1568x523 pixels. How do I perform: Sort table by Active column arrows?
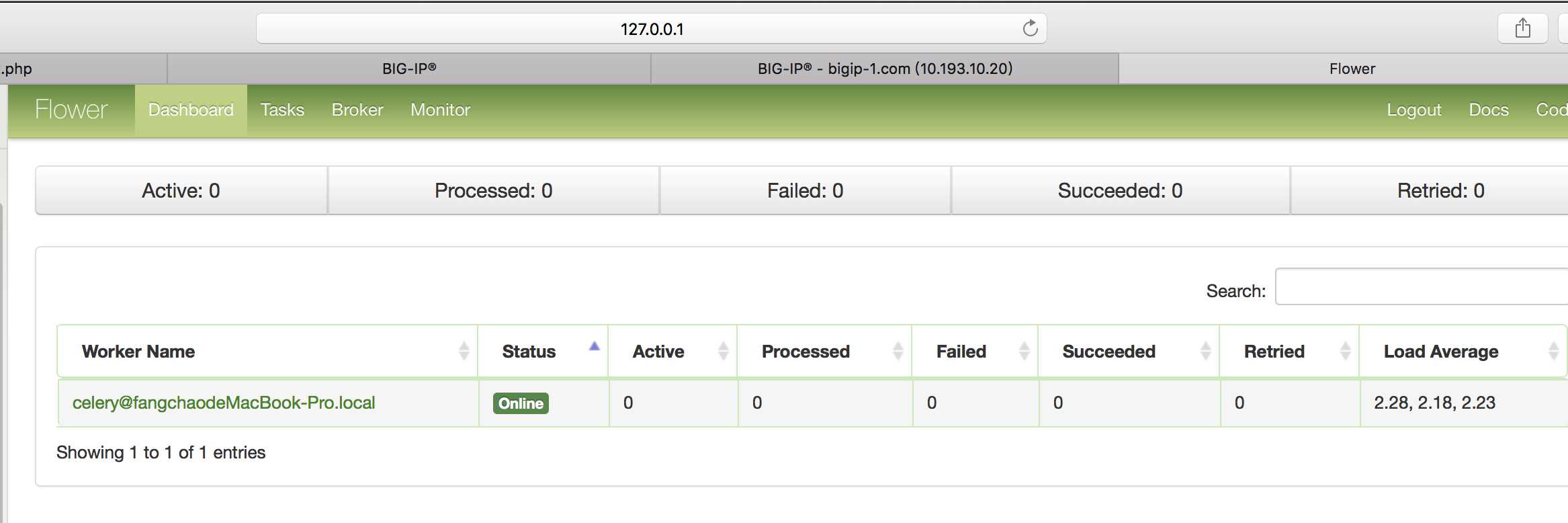point(723,351)
